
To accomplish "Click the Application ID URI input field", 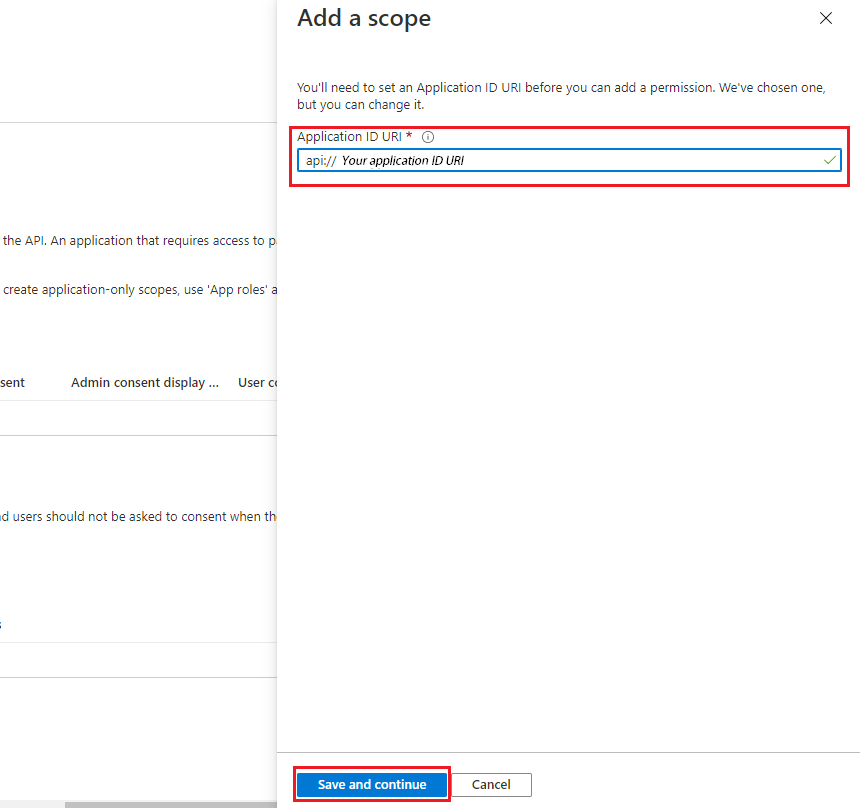I will pos(569,160).
